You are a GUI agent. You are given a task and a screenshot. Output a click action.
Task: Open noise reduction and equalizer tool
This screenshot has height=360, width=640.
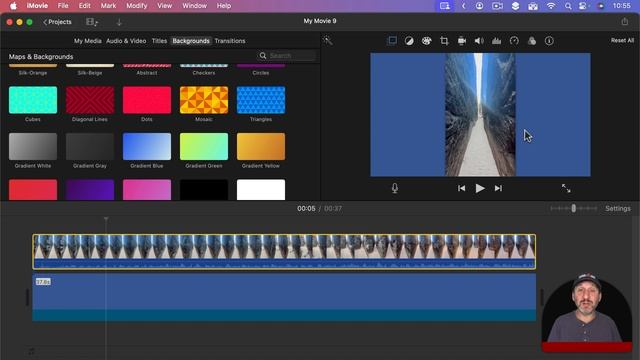pos(496,40)
